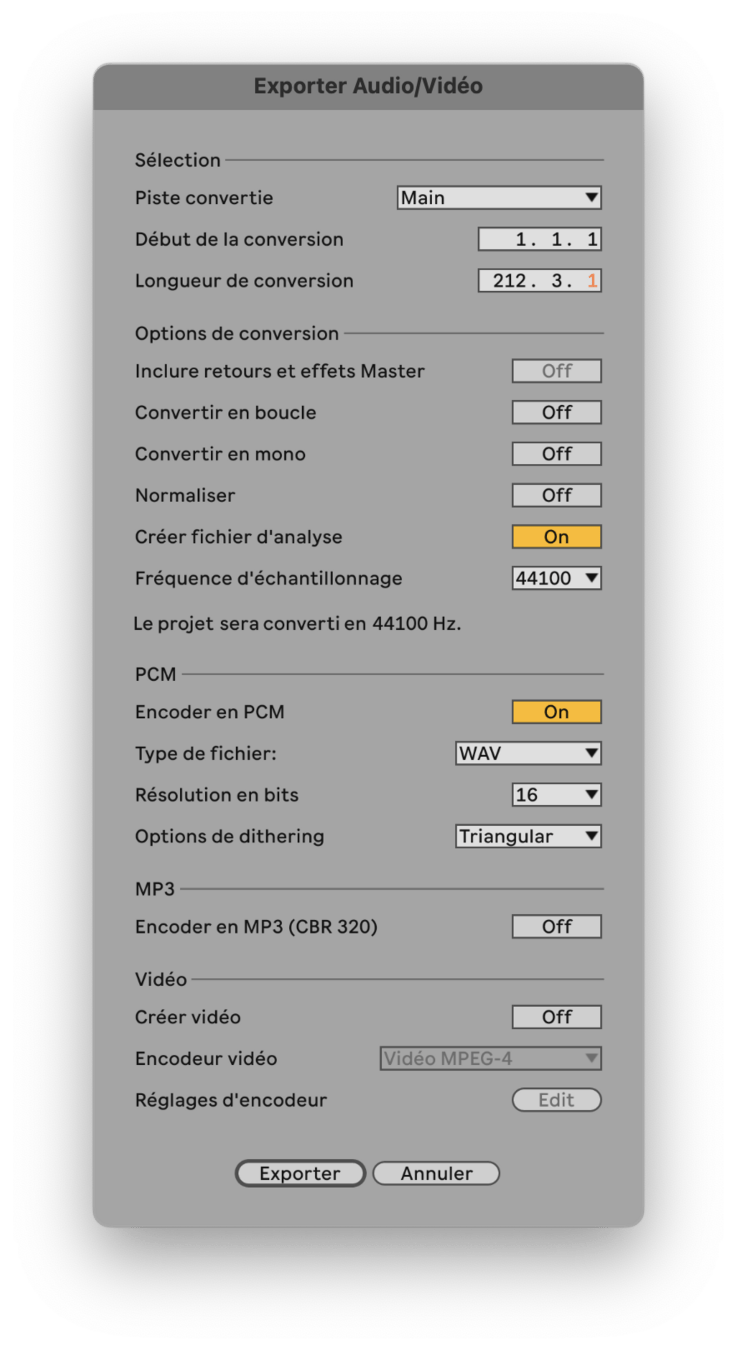Screen dimensions: 737x1350
Task: Turn on Créer vidéo
Action: [557, 1017]
